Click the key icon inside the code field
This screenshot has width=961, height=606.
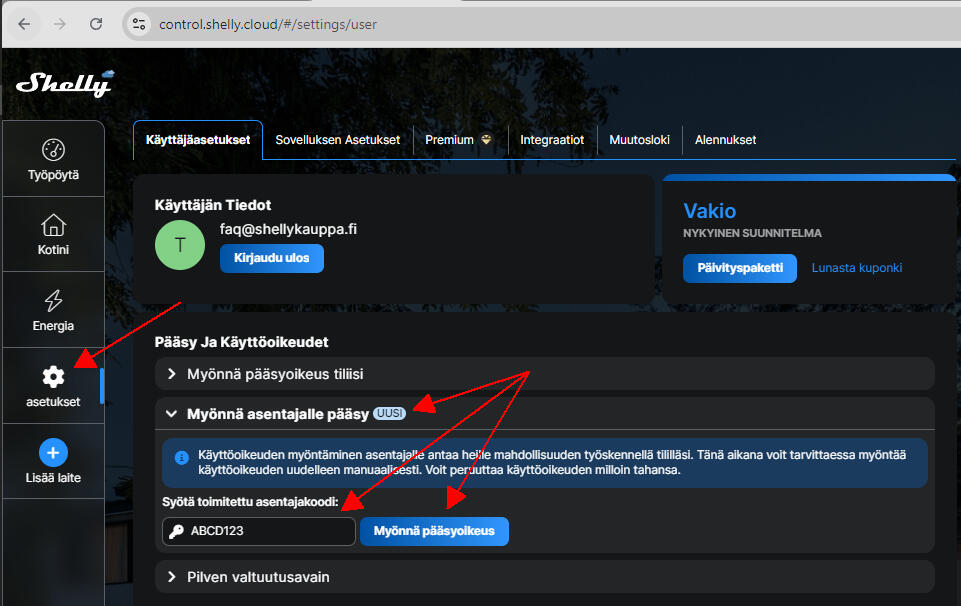(180, 531)
